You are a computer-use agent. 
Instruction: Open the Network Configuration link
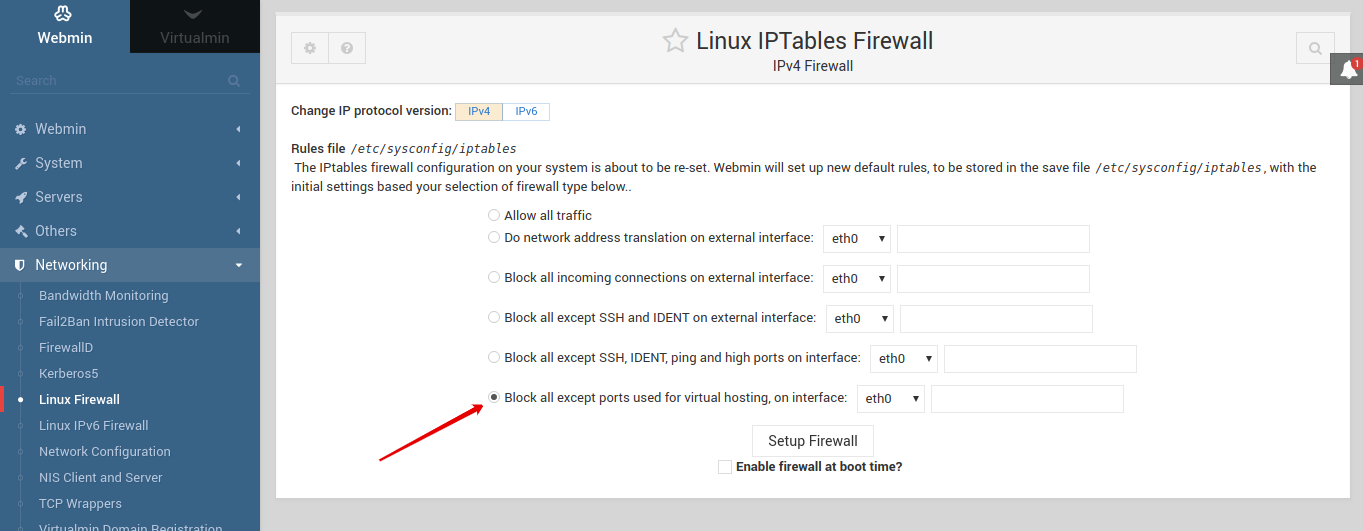(105, 452)
